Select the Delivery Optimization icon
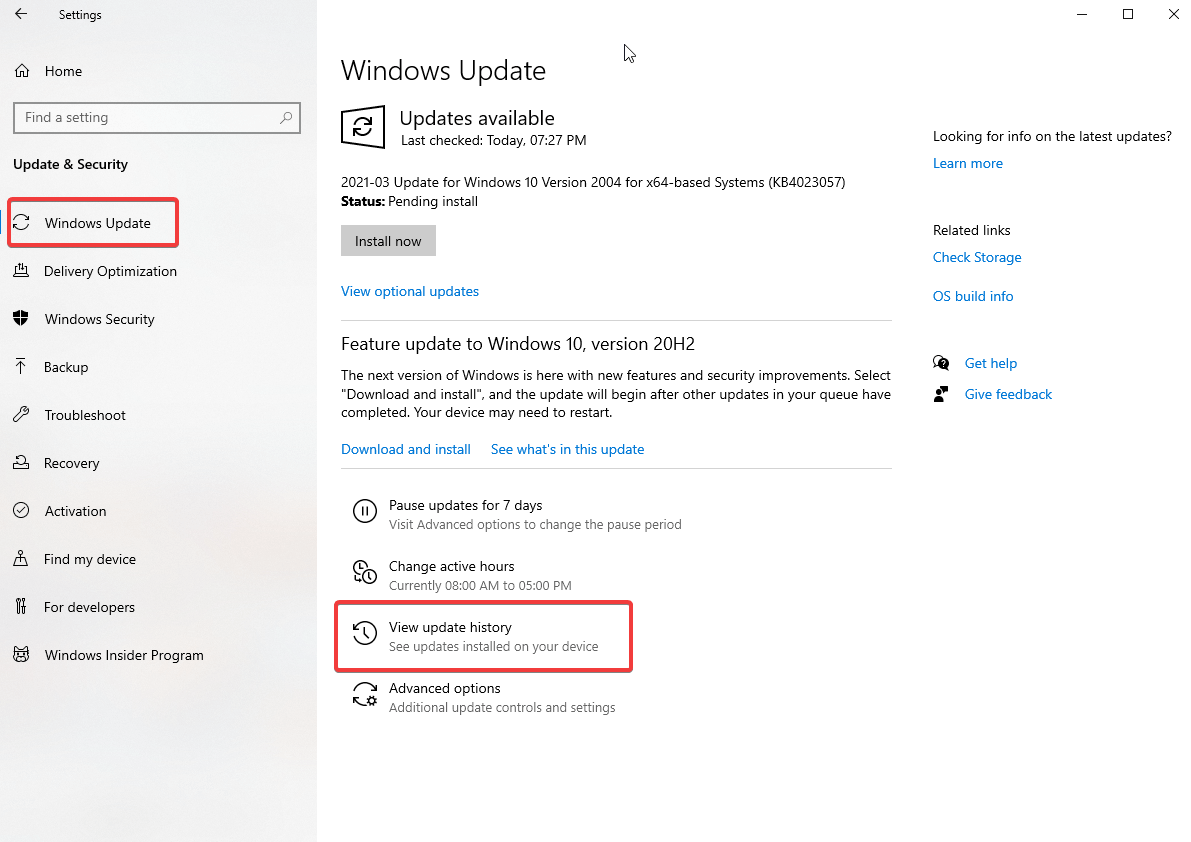This screenshot has height=842, width=1191. click(22, 271)
